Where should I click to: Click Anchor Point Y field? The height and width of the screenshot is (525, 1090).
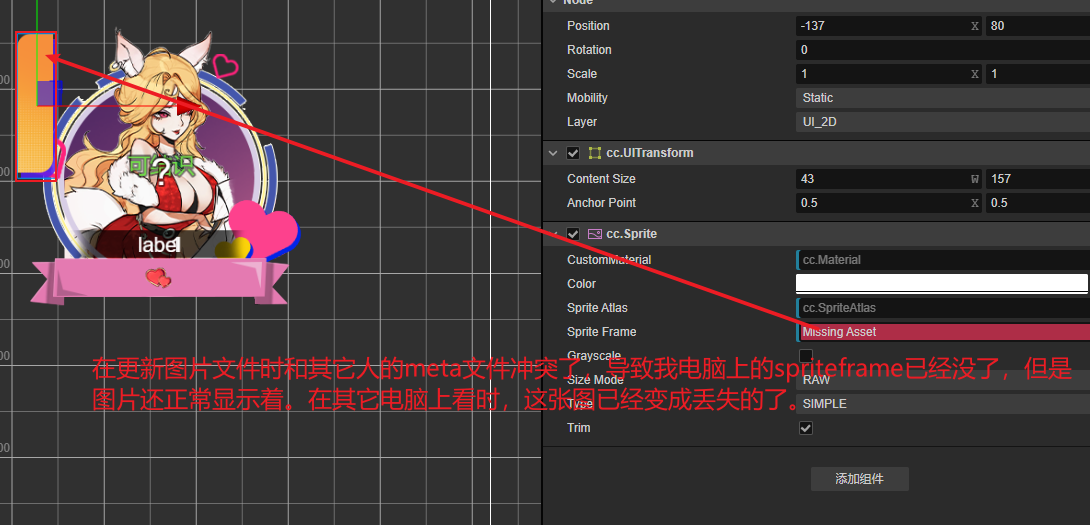pyautogui.click(x=1038, y=203)
